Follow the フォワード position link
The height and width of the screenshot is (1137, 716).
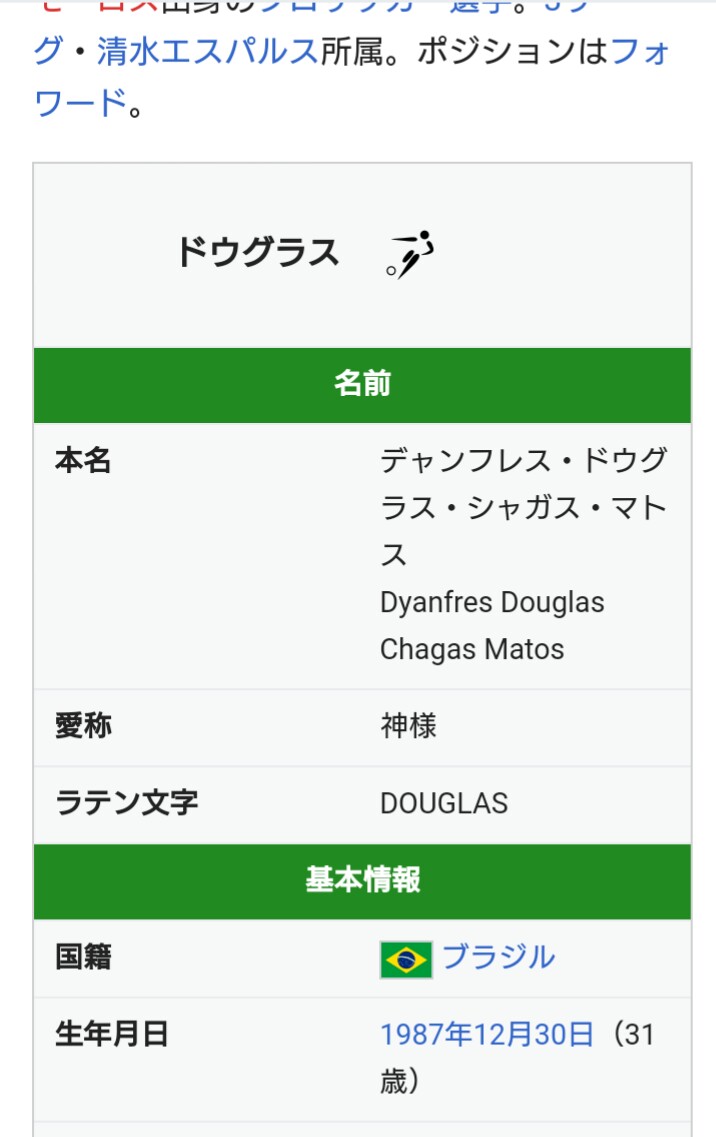coord(638,52)
